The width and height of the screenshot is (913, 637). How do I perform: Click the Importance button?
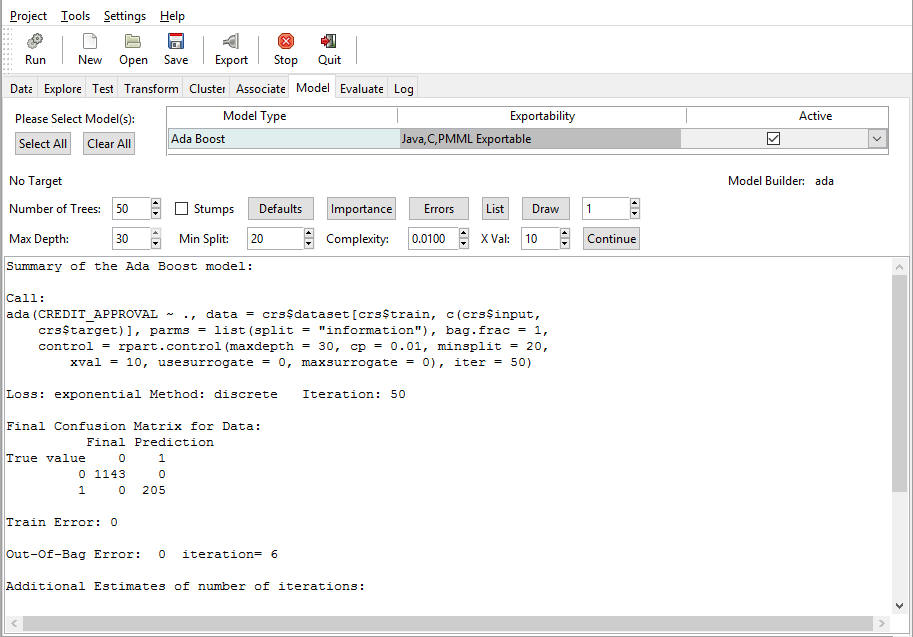point(361,208)
